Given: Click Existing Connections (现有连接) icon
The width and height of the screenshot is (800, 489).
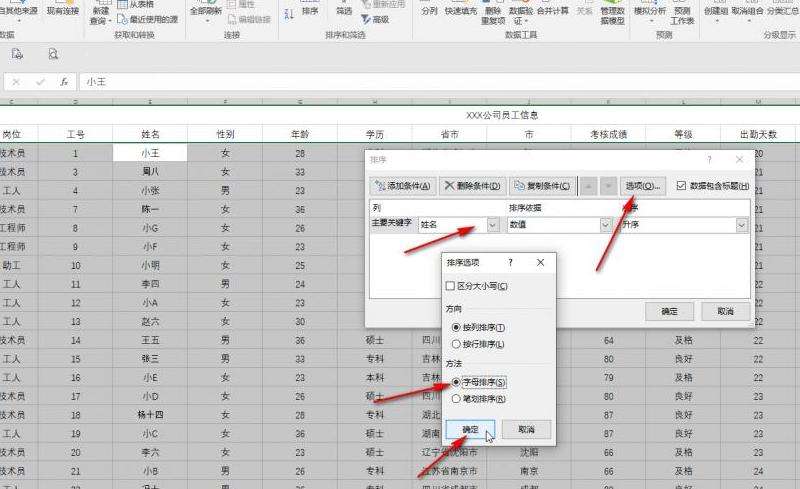Looking at the screenshot, I should pos(63,12).
